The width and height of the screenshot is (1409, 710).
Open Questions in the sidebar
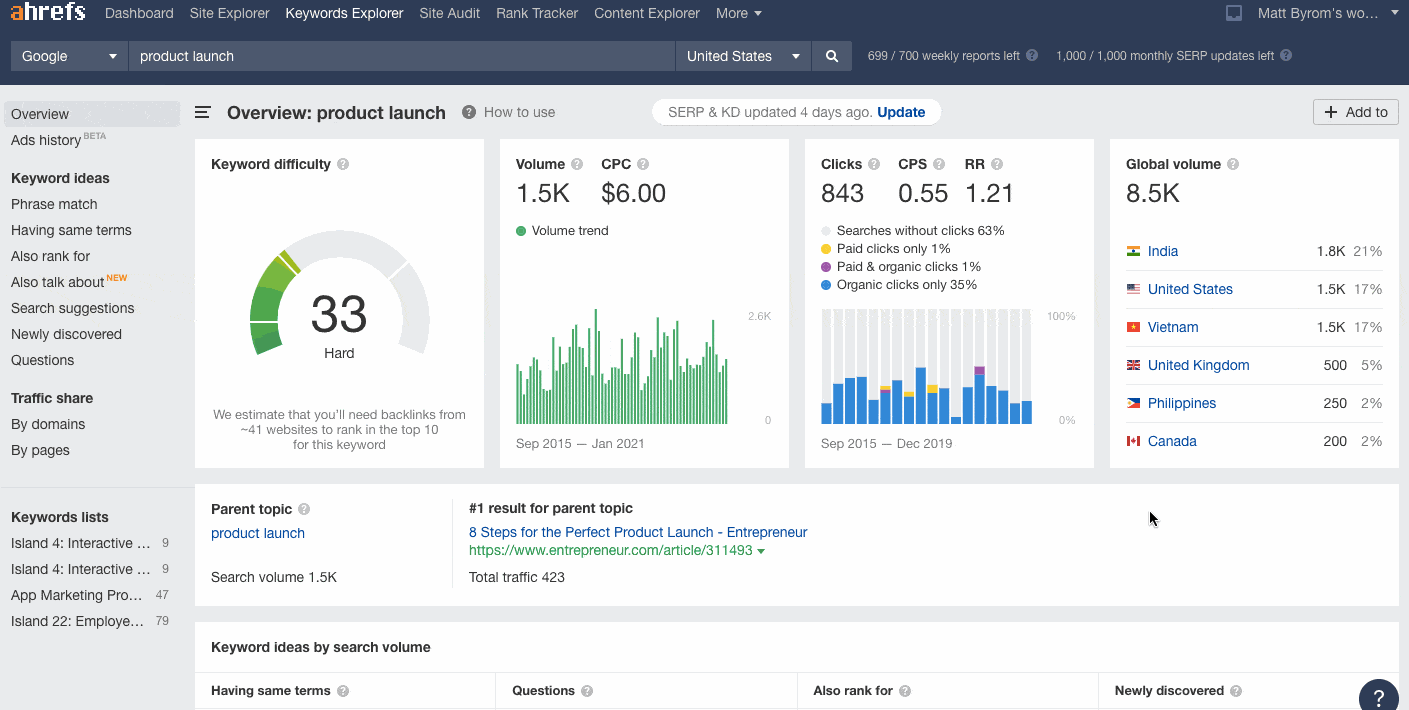[42, 360]
